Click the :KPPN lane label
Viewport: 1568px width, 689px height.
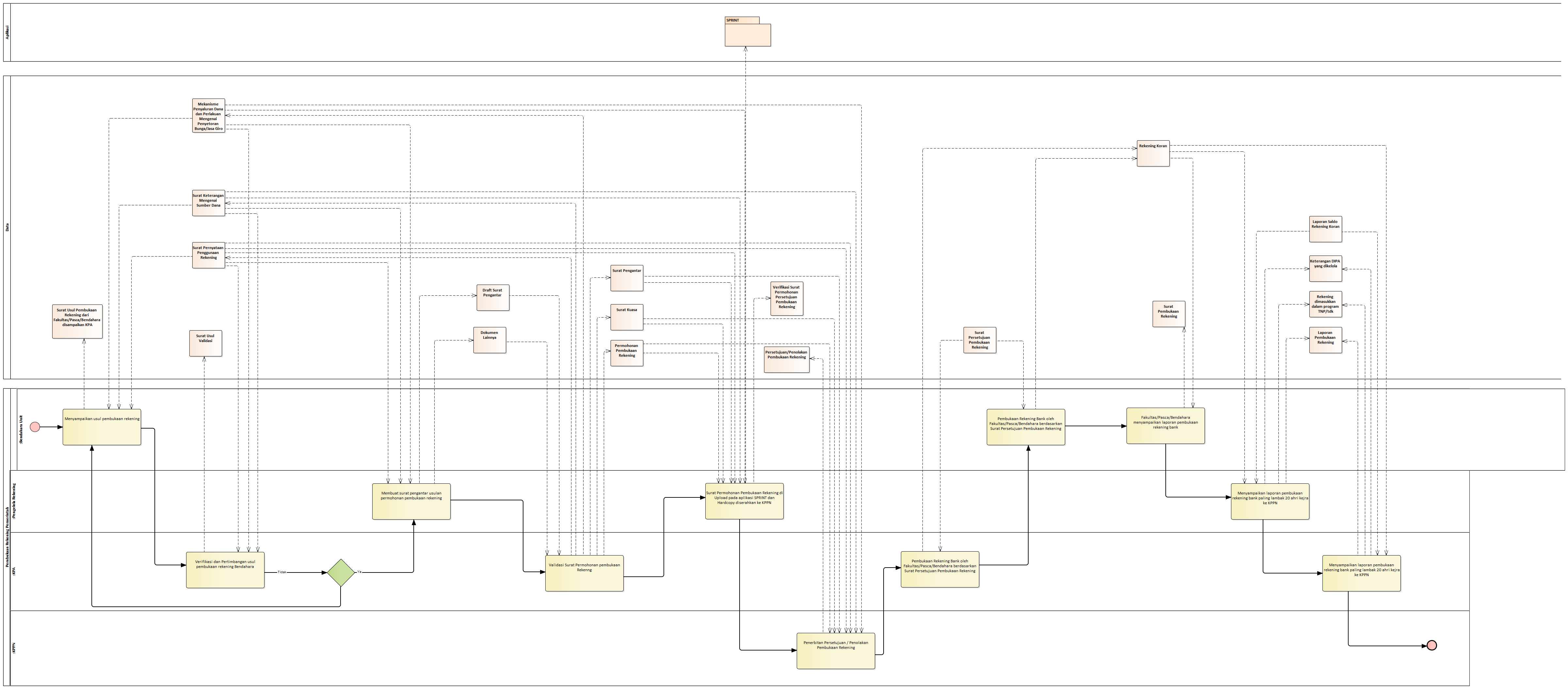(14, 648)
